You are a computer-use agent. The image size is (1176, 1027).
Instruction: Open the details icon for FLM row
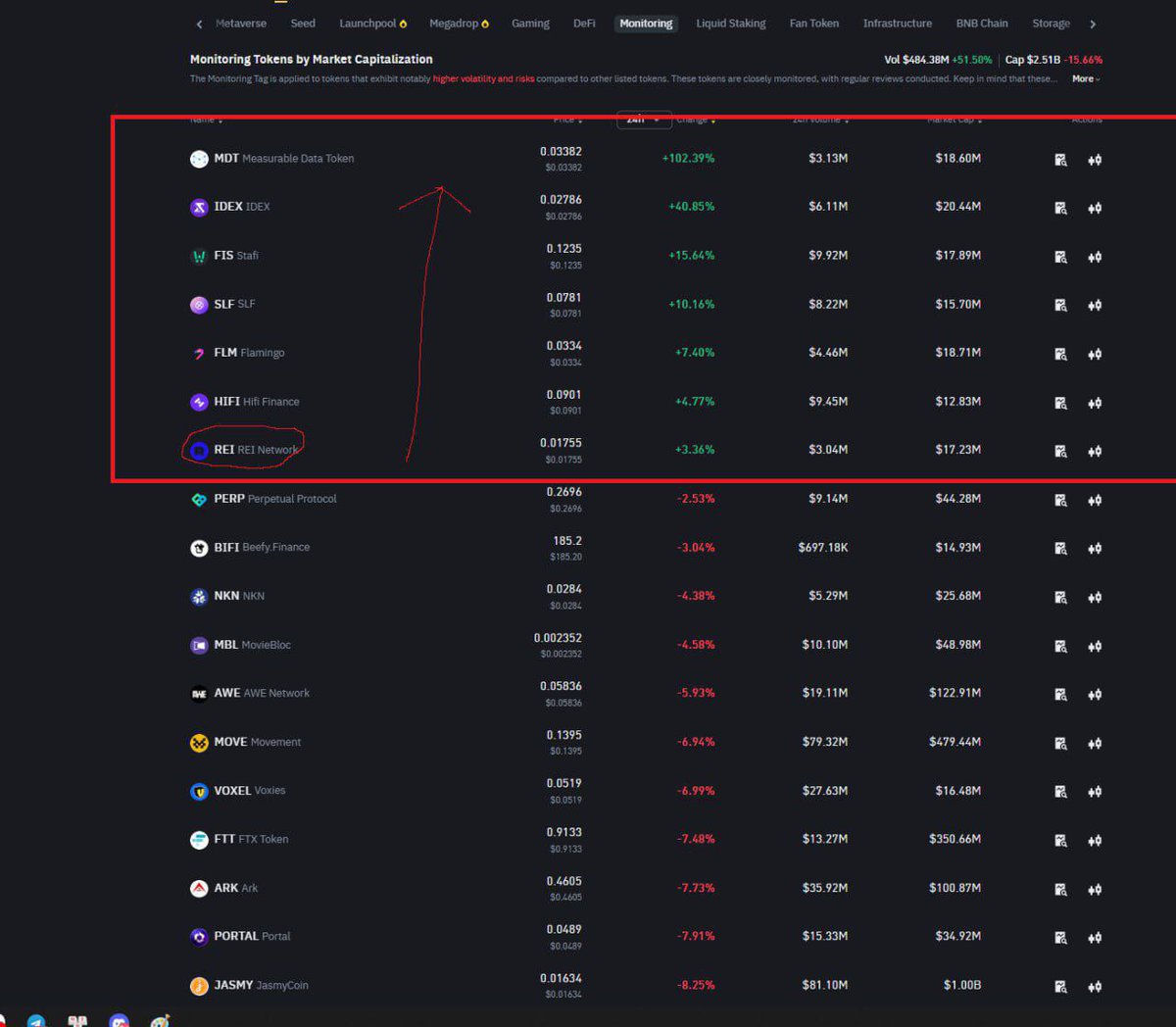(x=1060, y=354)
